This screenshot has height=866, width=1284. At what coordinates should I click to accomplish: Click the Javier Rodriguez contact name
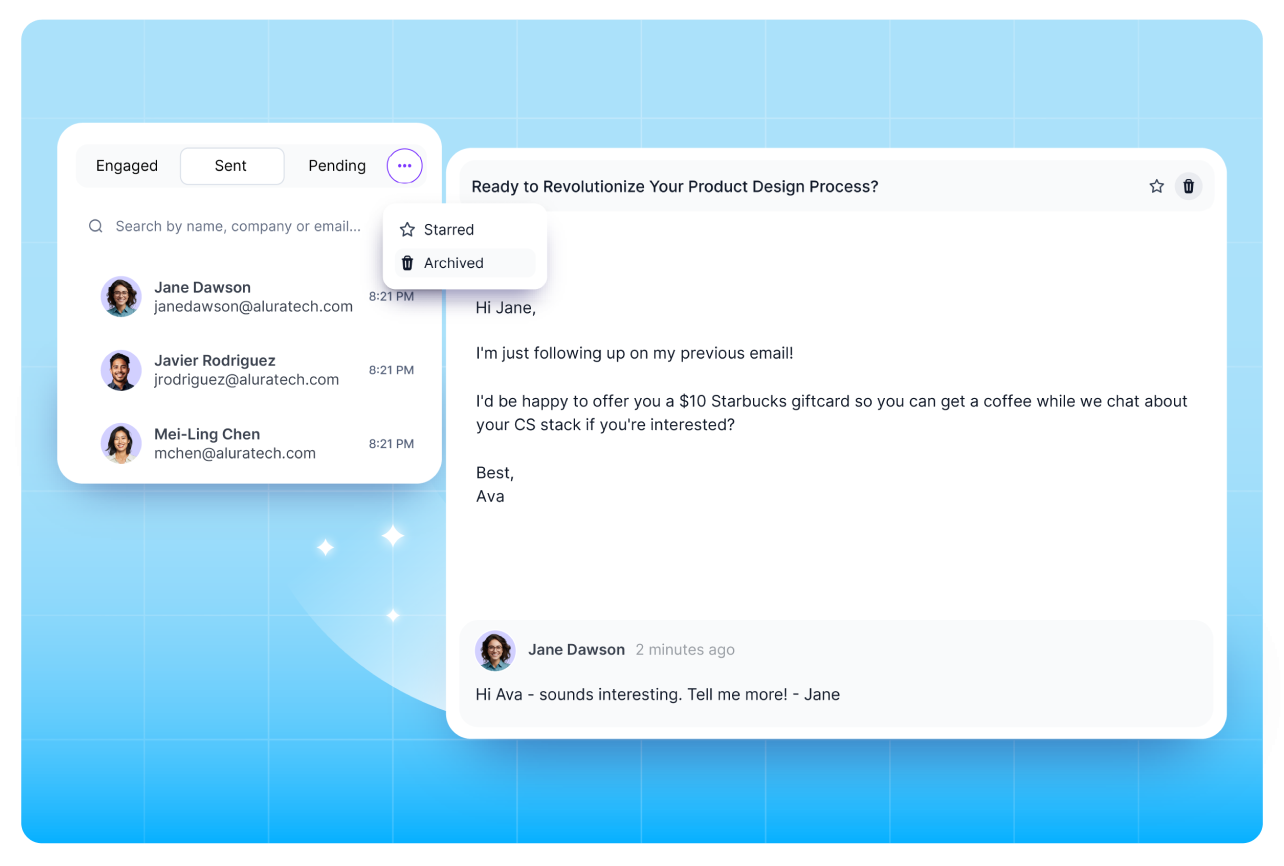pos(214,360)
